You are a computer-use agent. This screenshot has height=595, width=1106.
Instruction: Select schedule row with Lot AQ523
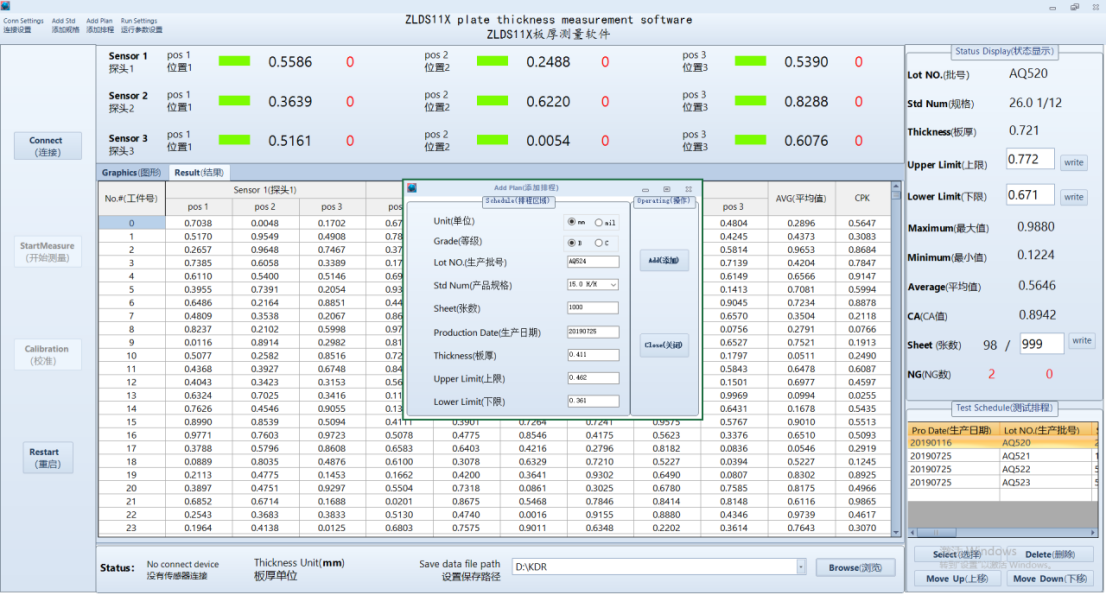tap(1002, 483)
